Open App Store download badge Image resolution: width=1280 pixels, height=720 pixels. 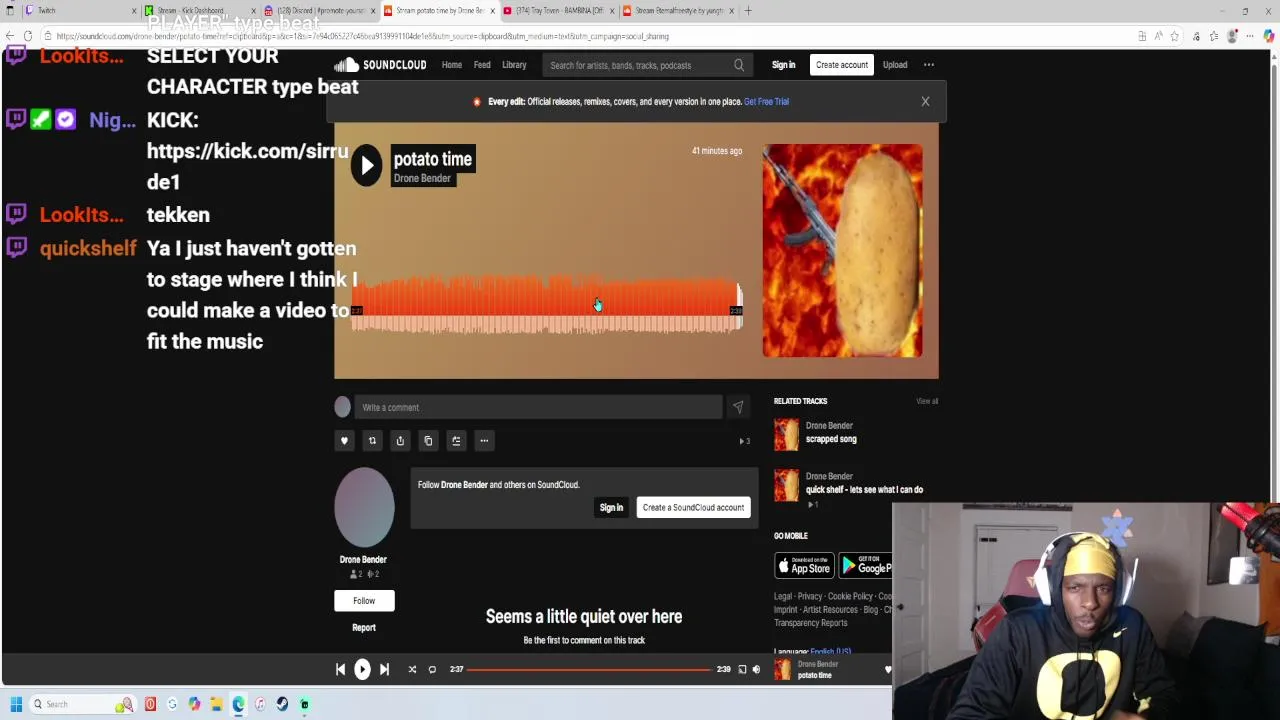pos(804,566)
